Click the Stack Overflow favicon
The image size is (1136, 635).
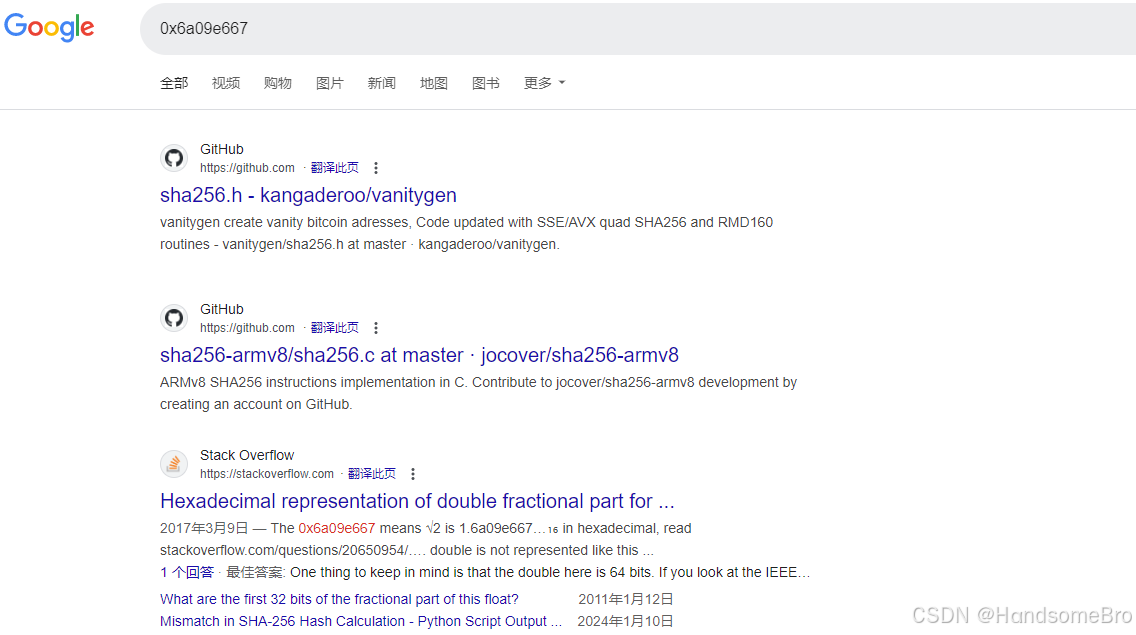174,464
